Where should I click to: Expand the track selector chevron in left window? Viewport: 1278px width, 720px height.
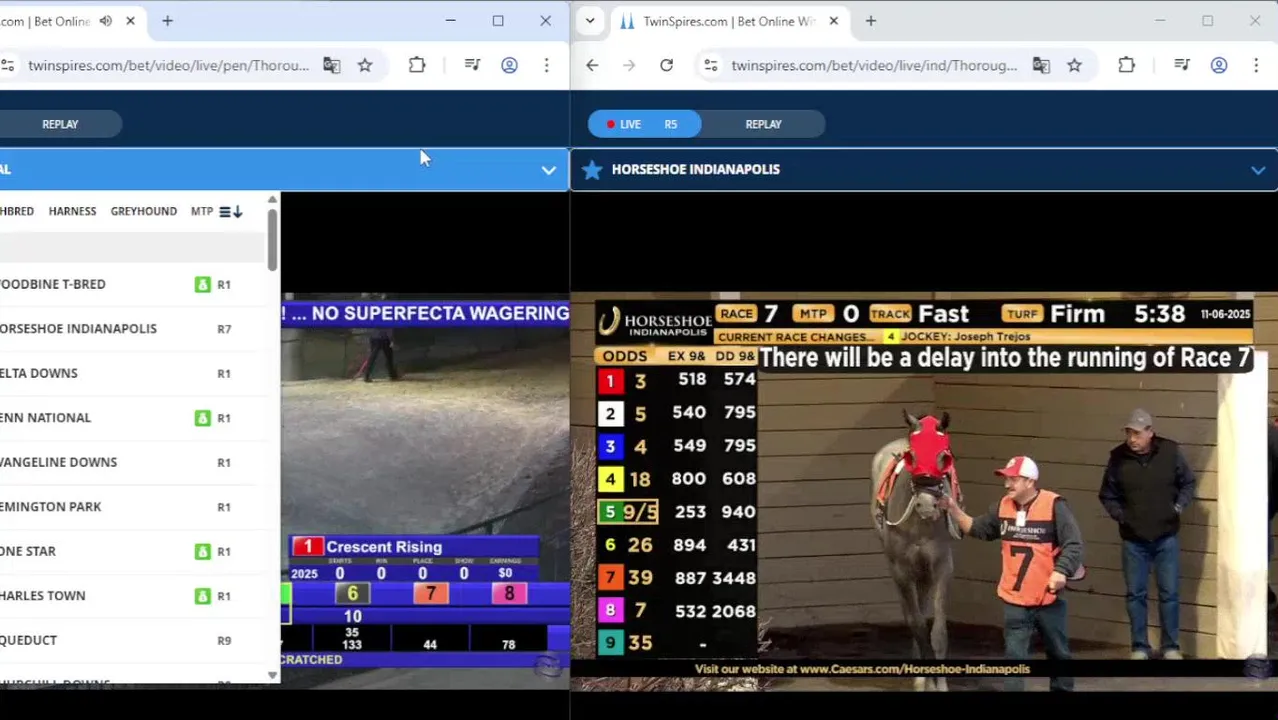[x=548, y=170]
